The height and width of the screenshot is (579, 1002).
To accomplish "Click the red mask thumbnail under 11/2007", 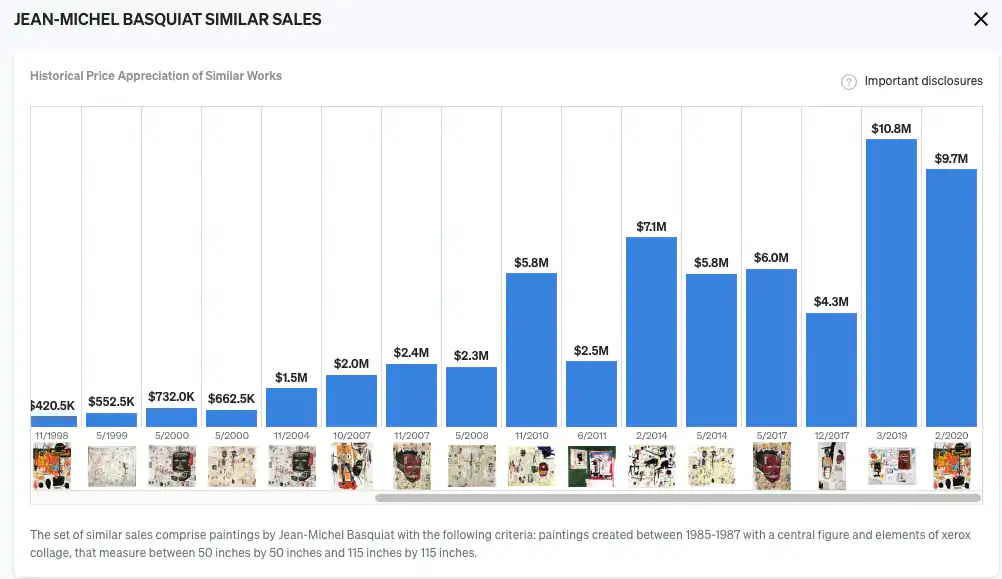I will pos(411,466).
